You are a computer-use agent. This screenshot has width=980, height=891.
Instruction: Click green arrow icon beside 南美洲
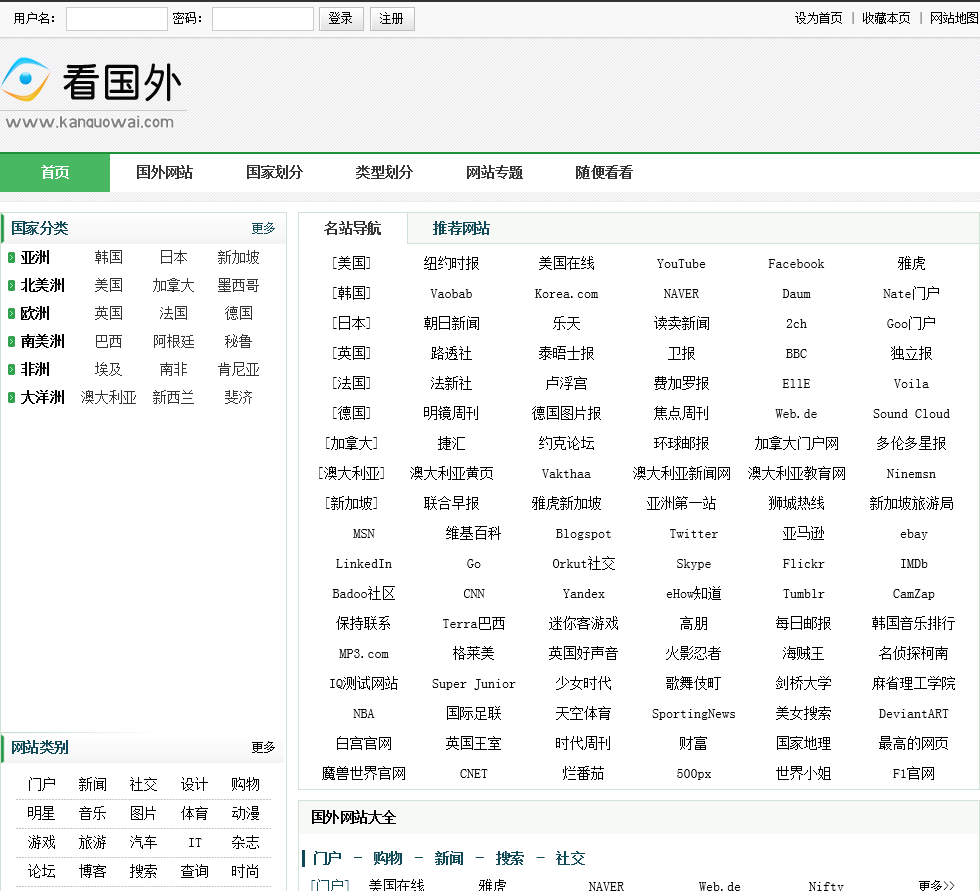pos(11,342)
